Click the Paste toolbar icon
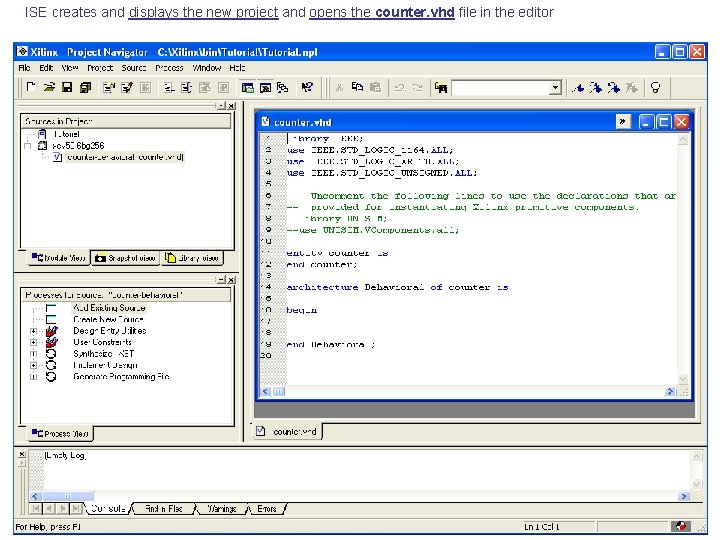720x540 pixels. 376,87
